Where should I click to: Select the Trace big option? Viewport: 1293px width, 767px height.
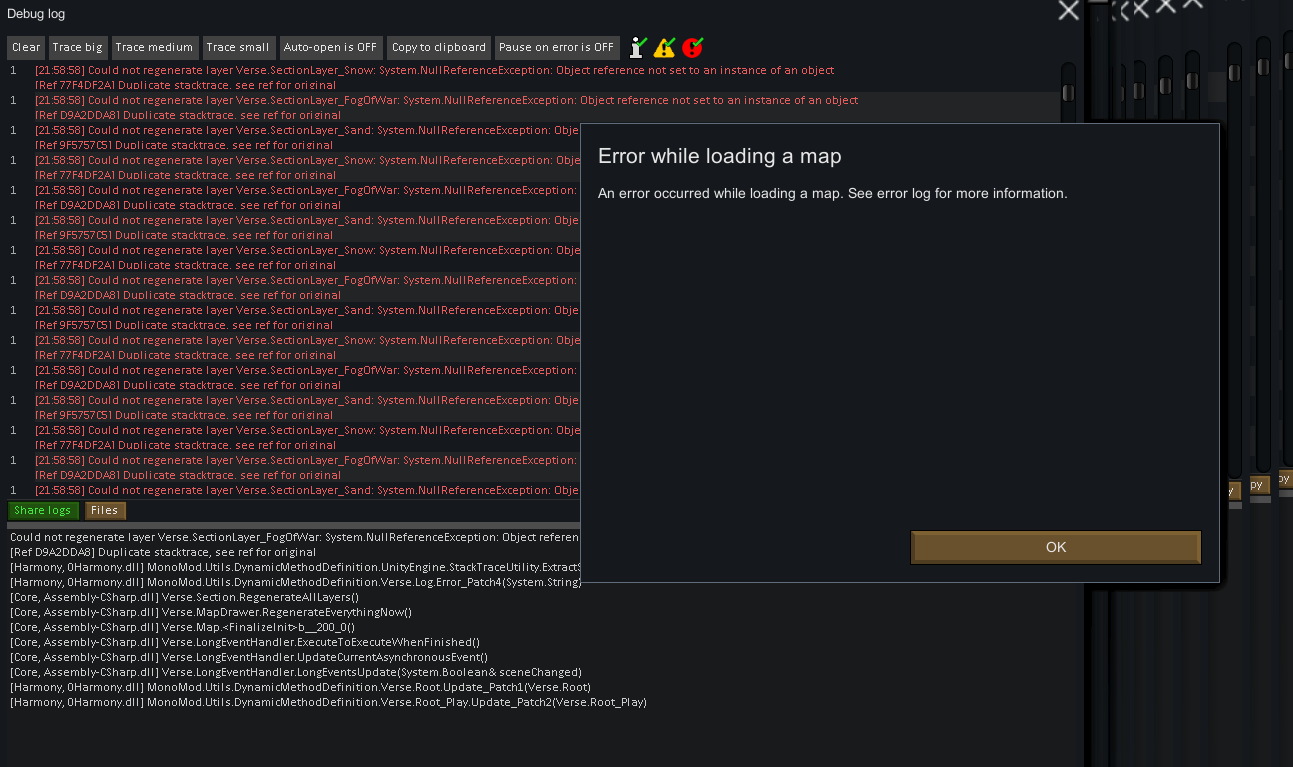(78, 47)
